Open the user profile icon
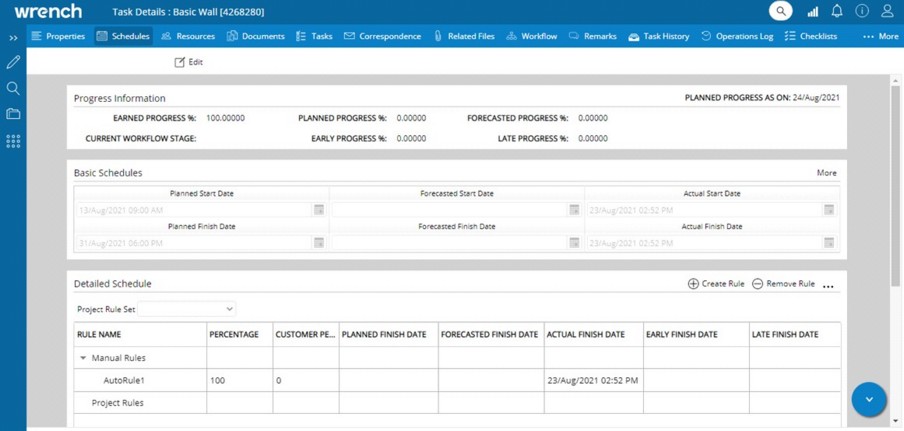Viewport: 904px width, 431px height. (x=887, y=11)
